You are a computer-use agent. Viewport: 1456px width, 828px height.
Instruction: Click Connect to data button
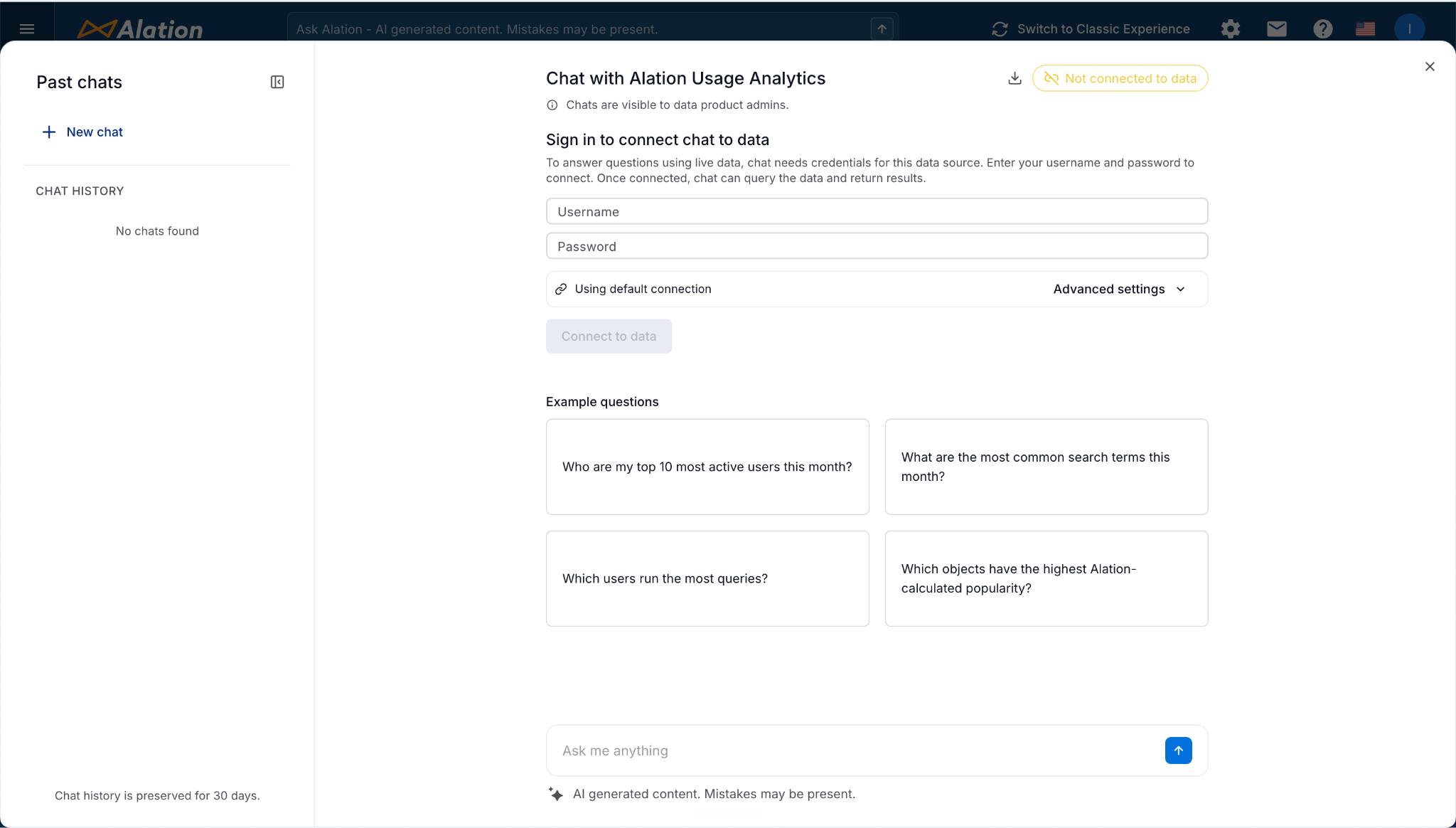click(x=609, y=336)
